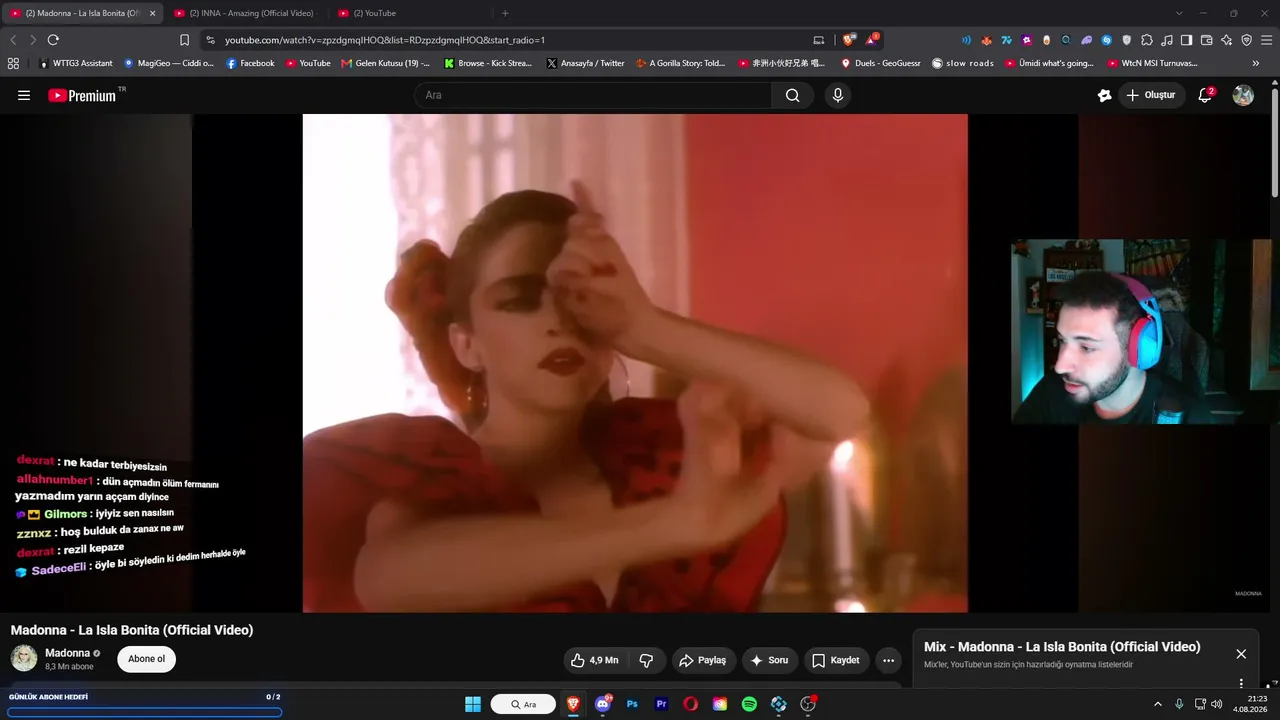Open the Anasayfa / Twitter bookmark
The width and height of the screenshot is (1280, 720).
point(585,63)
